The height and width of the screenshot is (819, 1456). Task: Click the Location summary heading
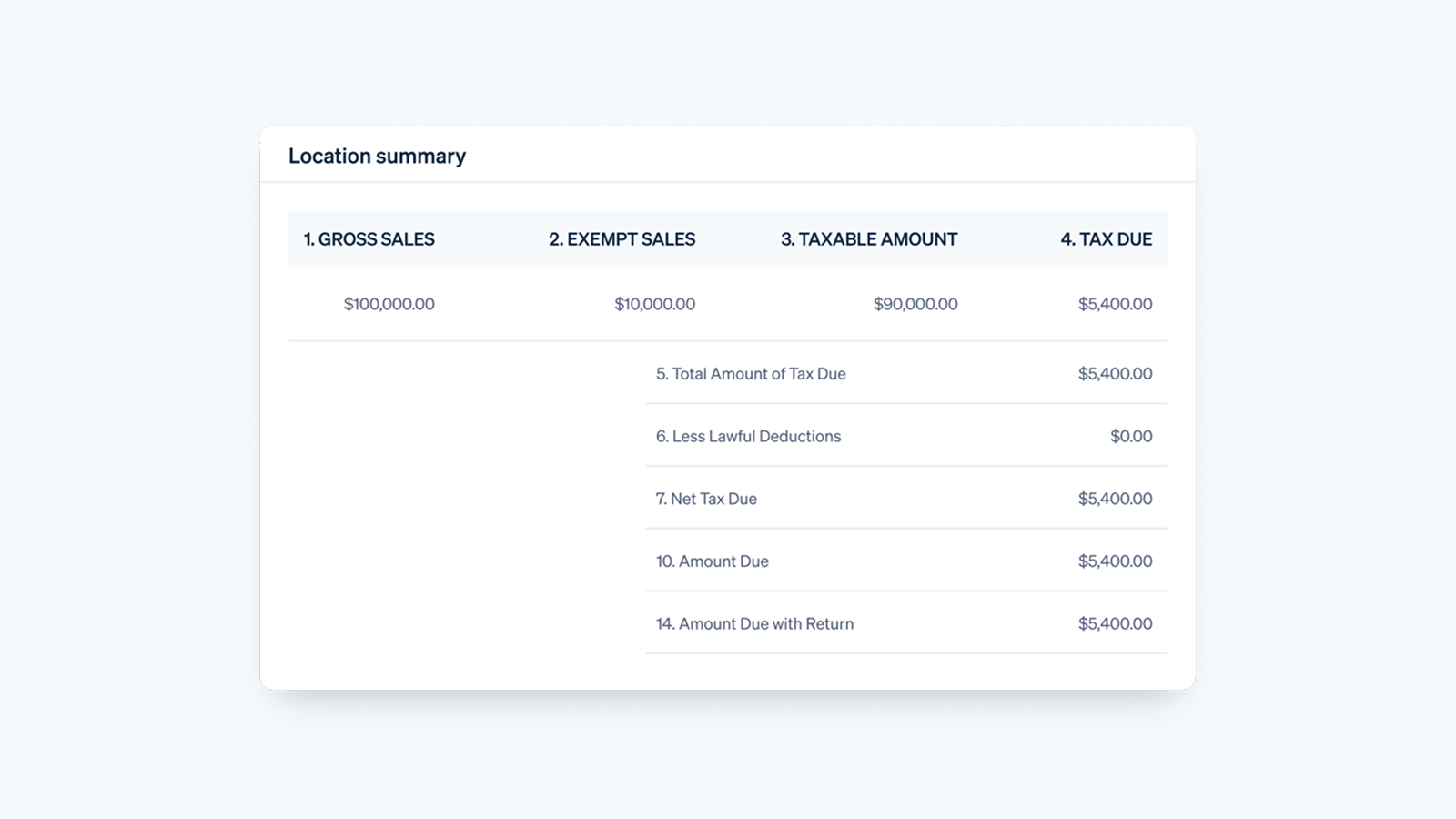tap(377, 157)
